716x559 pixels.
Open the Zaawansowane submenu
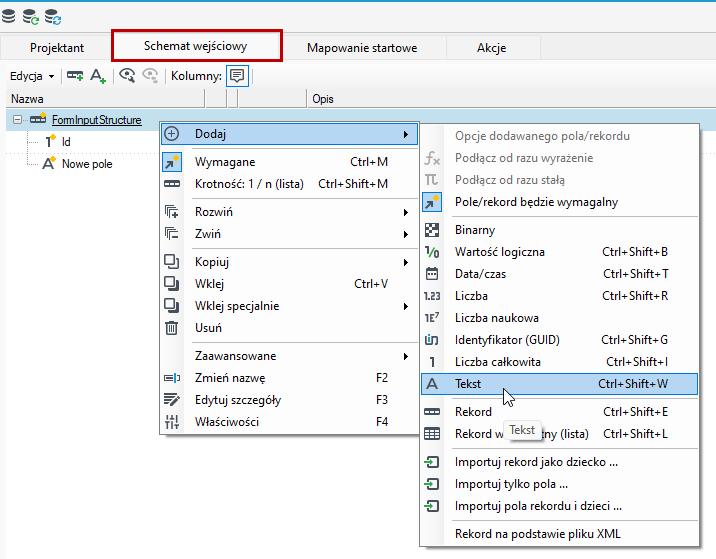click(x=290, y=356)
